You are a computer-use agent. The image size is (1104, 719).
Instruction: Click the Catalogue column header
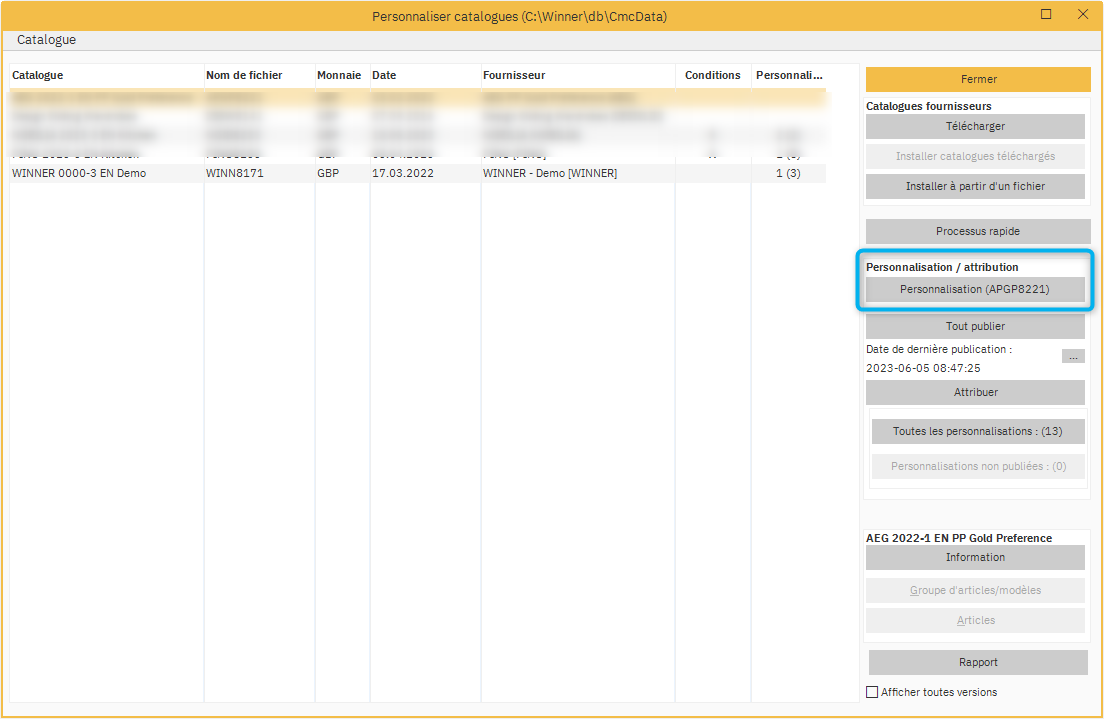pyautogui.click(x=100, y=74)
